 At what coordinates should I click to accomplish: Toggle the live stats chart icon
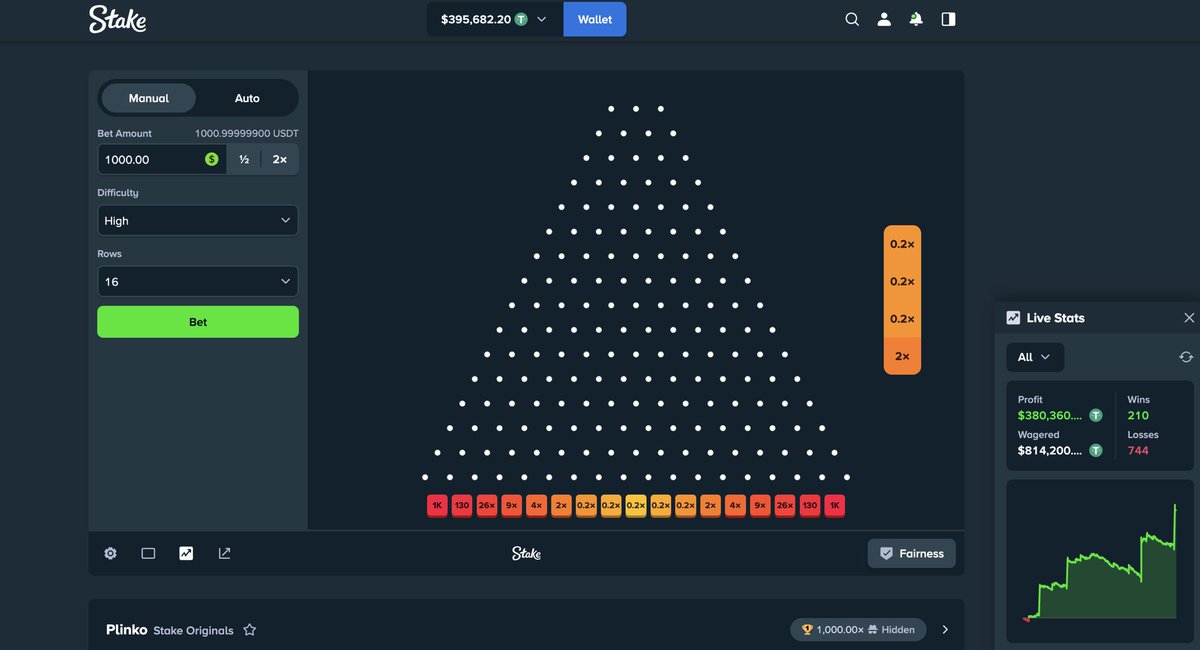(186, 553)
